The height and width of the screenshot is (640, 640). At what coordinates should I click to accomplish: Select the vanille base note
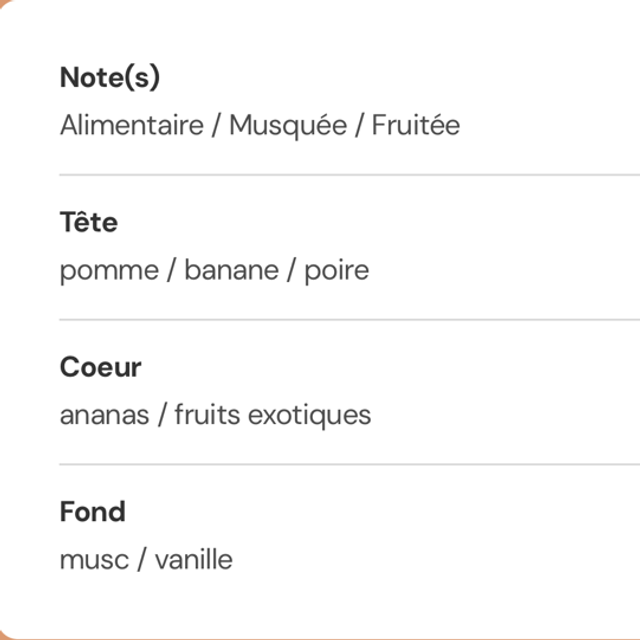pos(194,560)
